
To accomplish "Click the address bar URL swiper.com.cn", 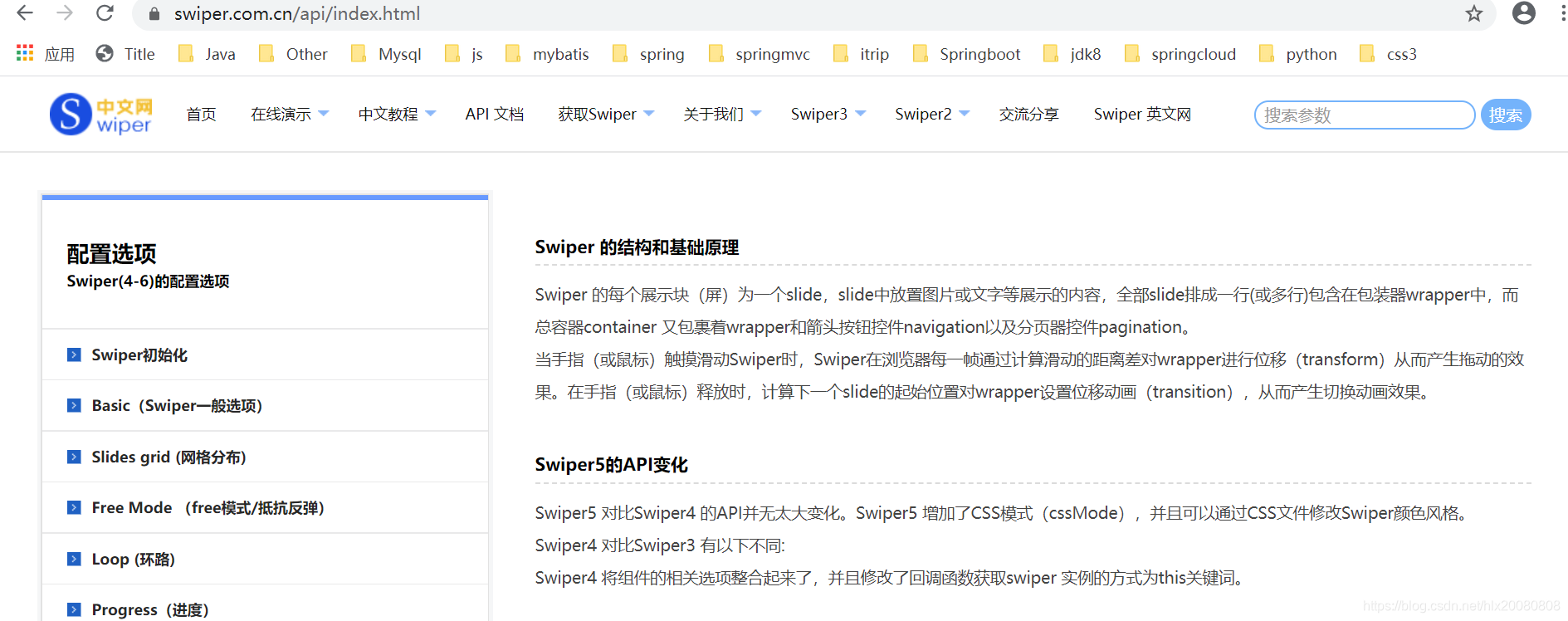I will pyautogui.click(x=297, y=14).
